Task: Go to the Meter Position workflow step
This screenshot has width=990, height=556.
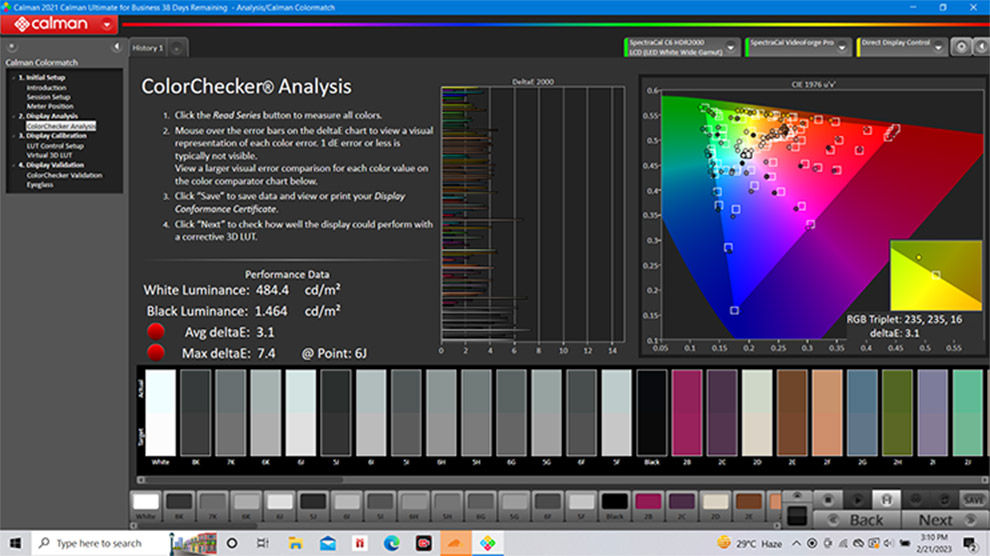Action: tap(50, 107)
